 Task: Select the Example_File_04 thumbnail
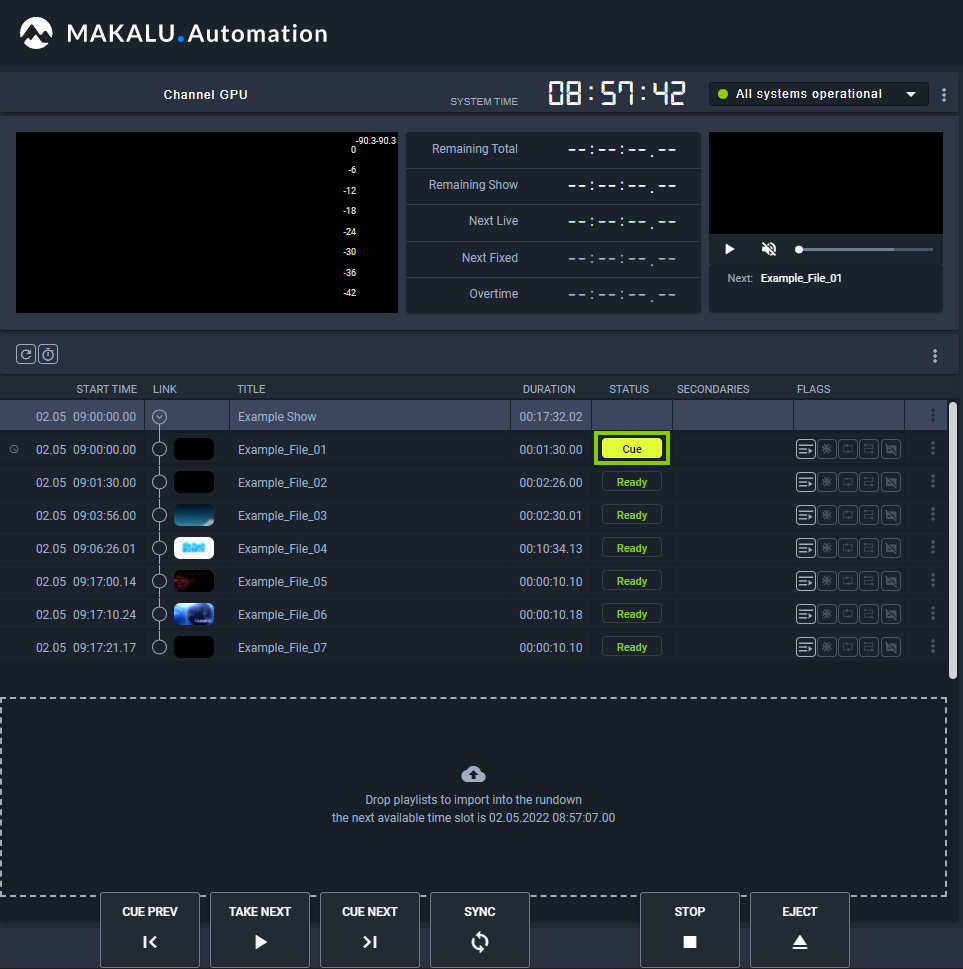tap(193, 548)
